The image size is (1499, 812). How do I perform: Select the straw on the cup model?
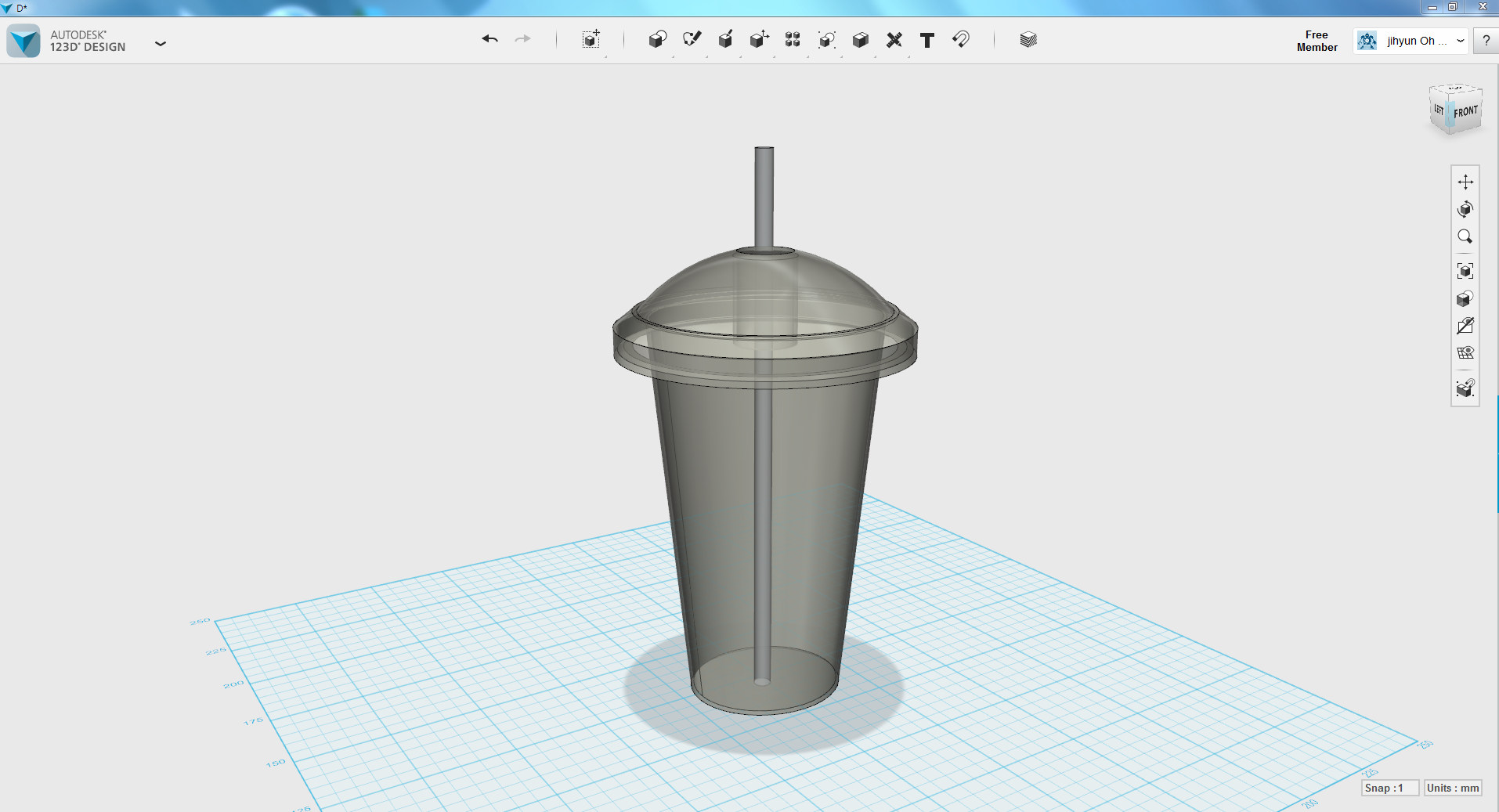click(x=764, y=196)
